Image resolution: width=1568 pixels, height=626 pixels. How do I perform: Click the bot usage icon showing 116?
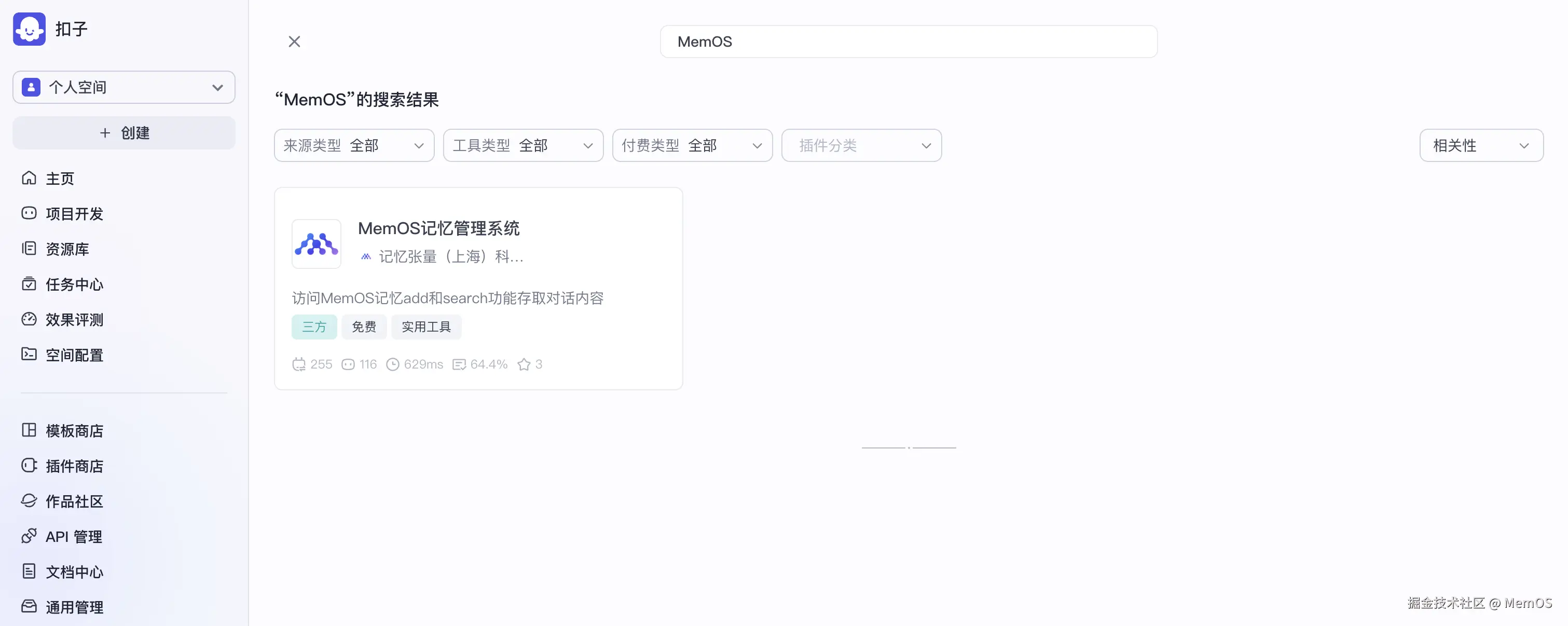click(348, 364)
